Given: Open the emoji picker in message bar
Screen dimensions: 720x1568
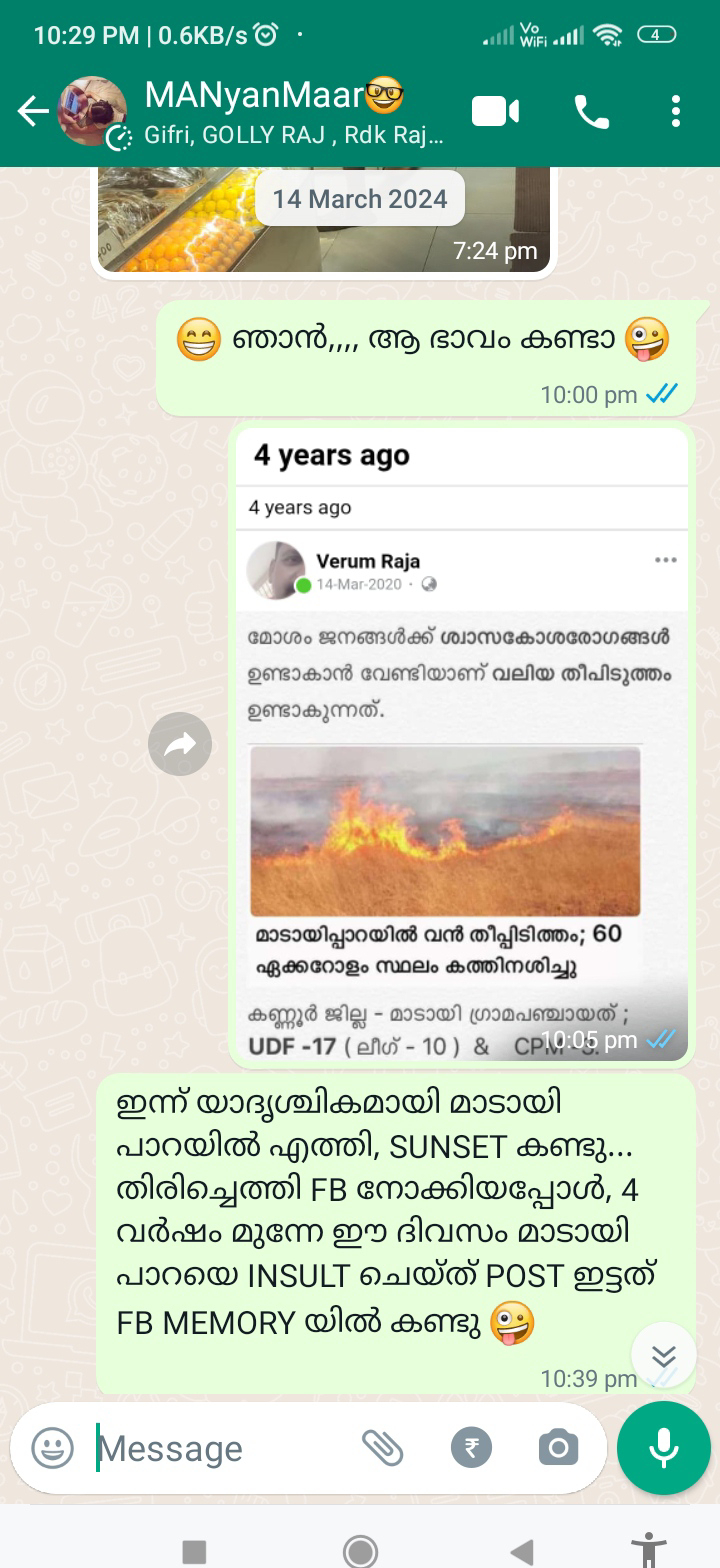Looking at the screenshot, I should [x=52, y=1448].
